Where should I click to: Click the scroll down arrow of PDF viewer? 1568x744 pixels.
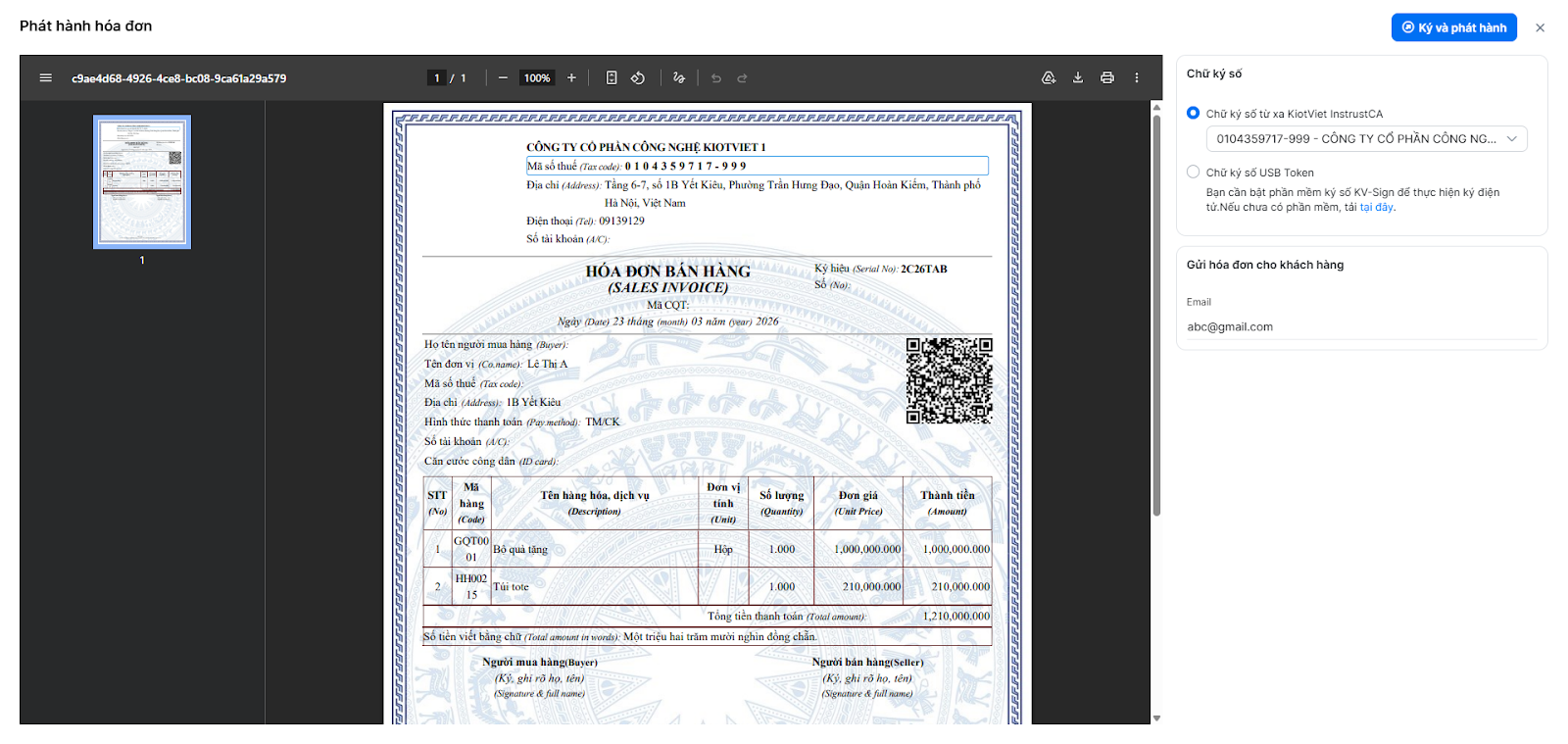pyautogui.click(x=1156, y=719)
